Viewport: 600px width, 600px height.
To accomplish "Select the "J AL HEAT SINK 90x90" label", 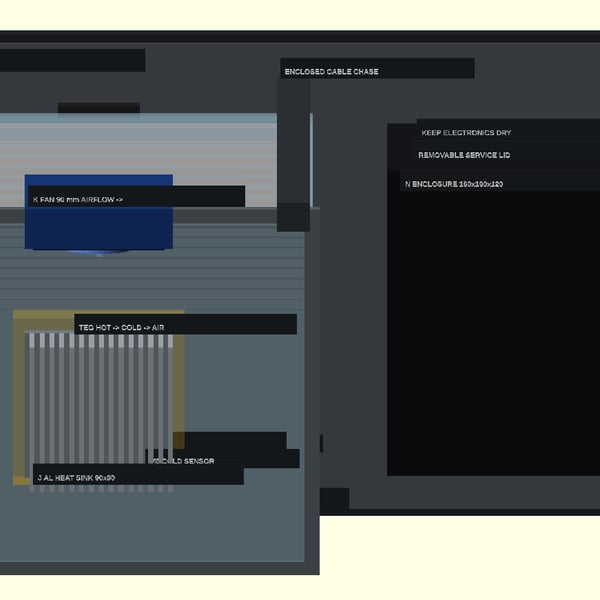I will pos(138,474).
